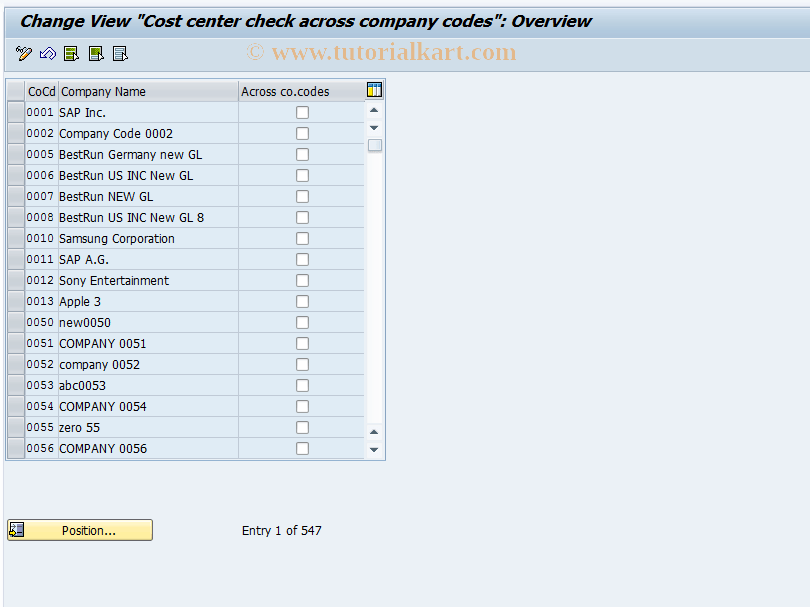The width and height of the screenshot is (810, 607).
Task: Click the Undo arrow icon
Action: [x=47, y=53]
